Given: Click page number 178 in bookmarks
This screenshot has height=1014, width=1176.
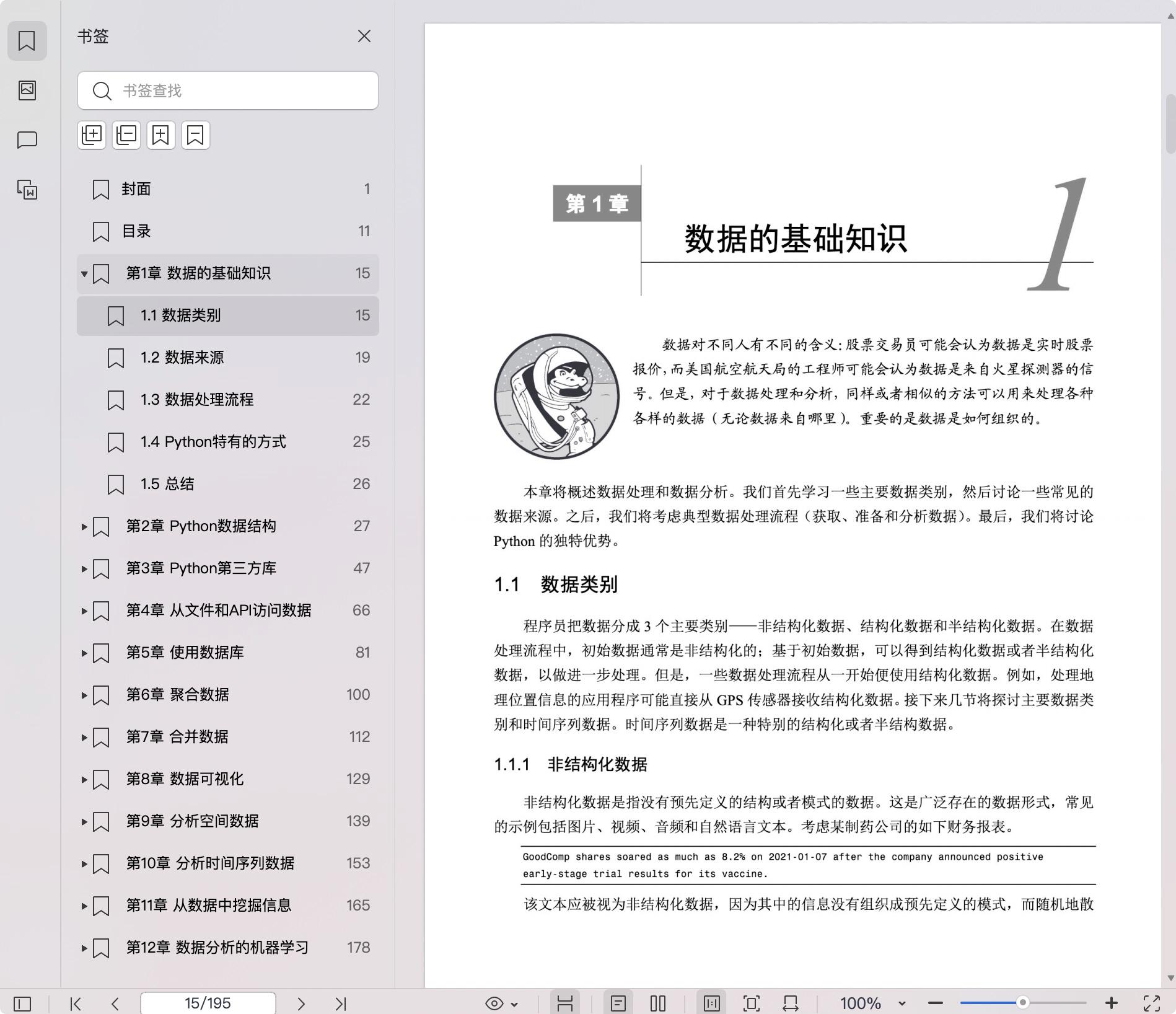Looking at the screenshot, I should 359,948.
